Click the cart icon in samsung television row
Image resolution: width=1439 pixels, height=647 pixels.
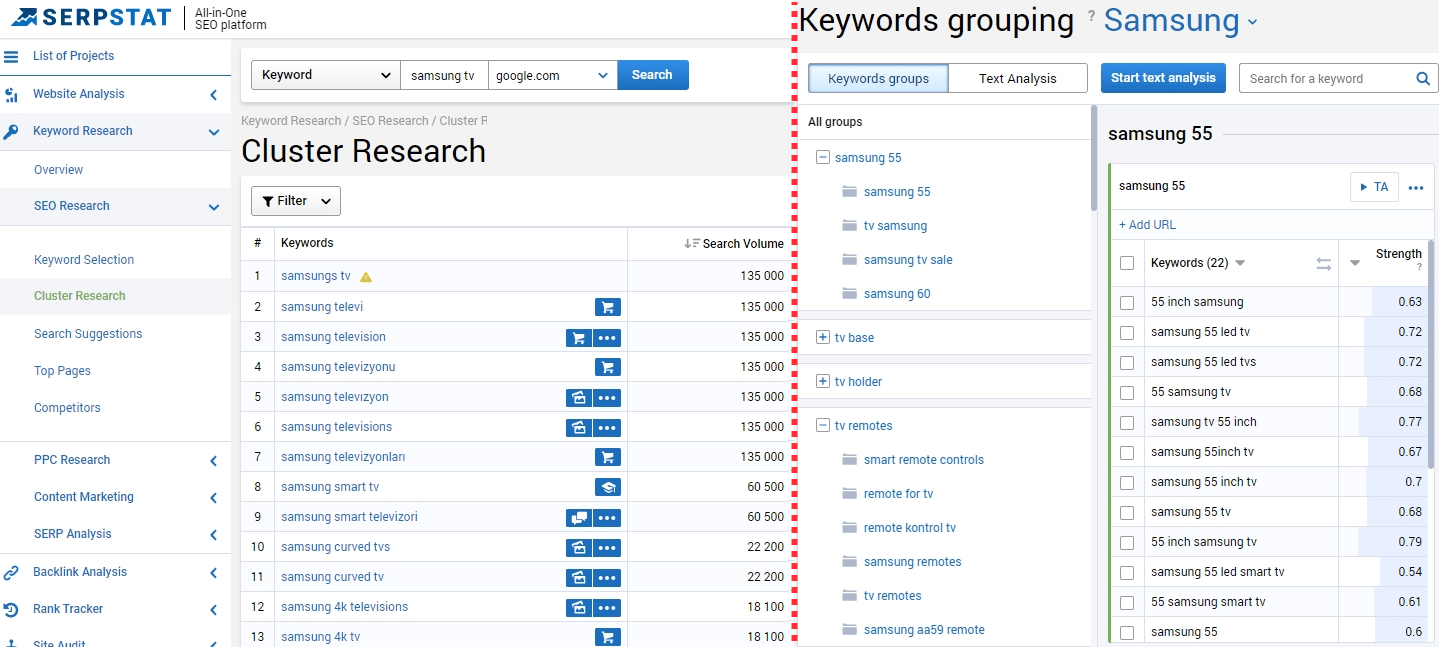click(578, 337)
